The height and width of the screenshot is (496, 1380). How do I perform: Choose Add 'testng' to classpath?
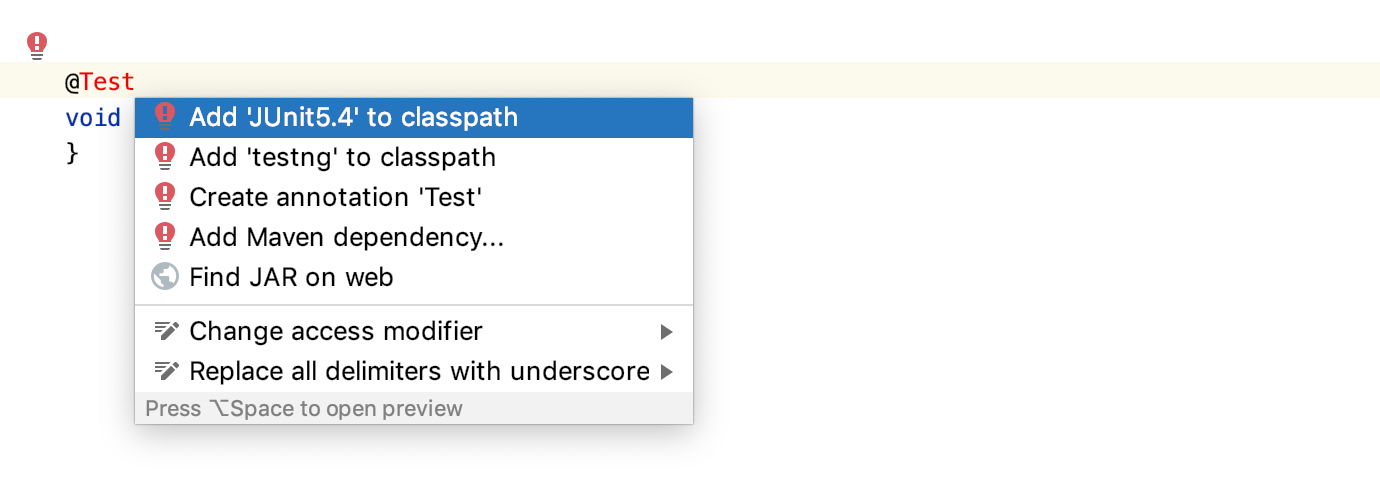[342, 157]
